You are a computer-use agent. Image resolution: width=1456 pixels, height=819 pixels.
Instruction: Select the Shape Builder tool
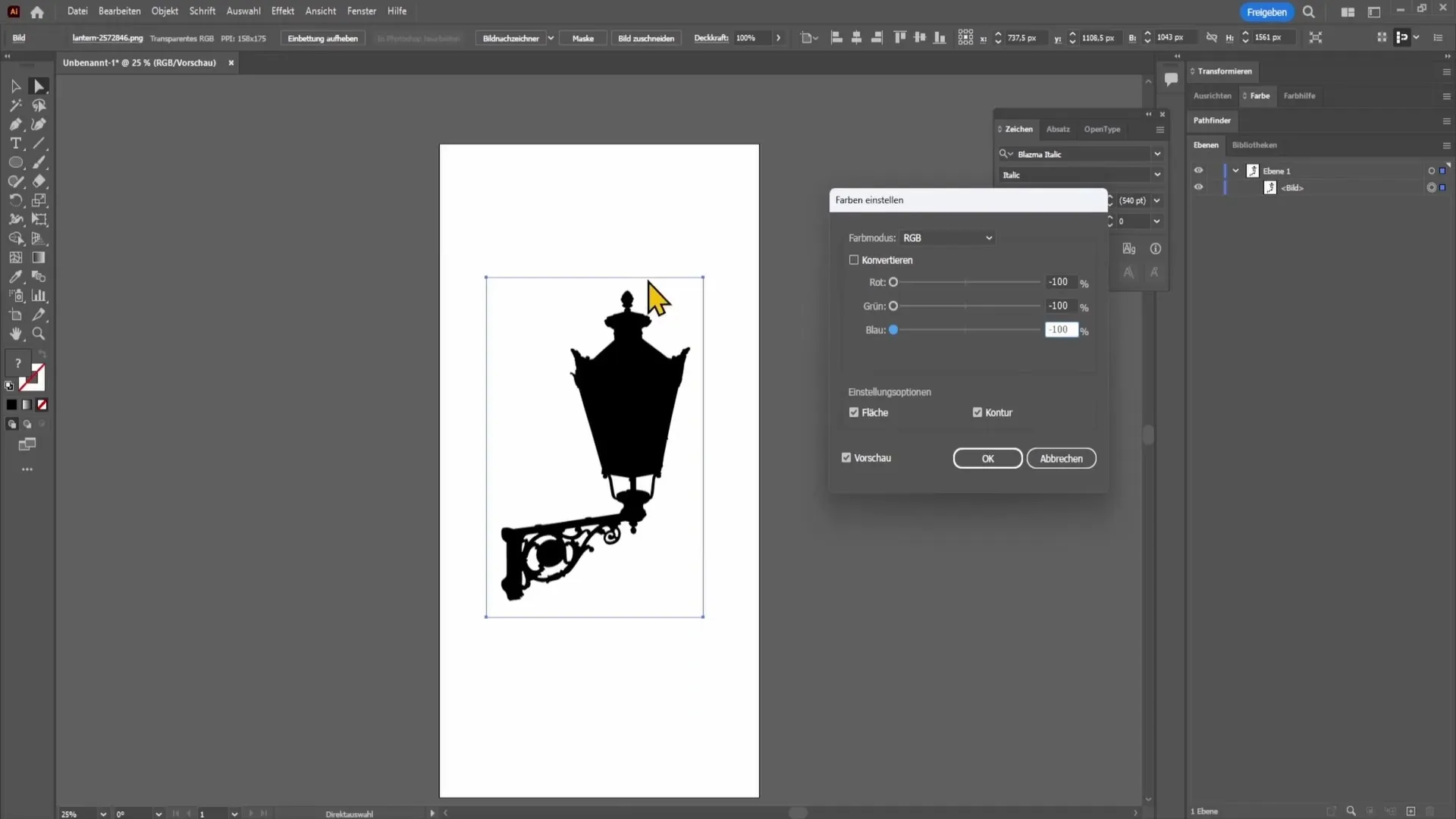pyautogui.click(x=15, y=239)
